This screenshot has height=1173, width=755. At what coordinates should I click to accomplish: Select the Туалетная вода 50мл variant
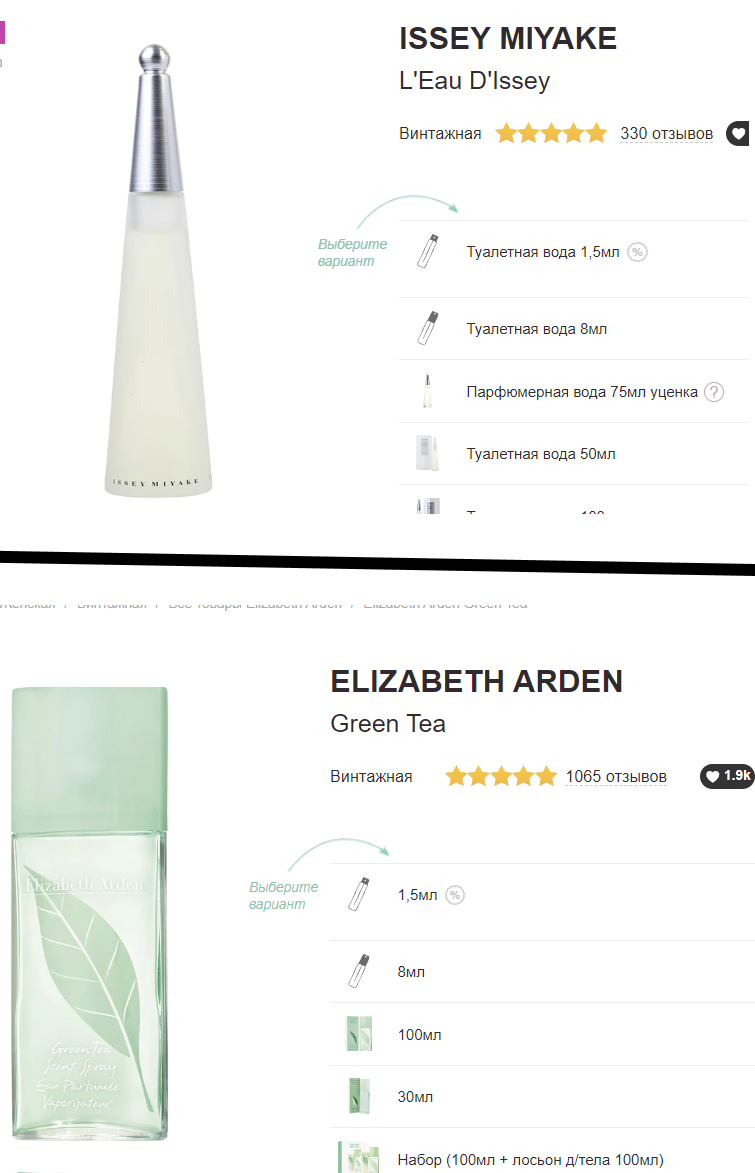pyautogui.click(x=574, y=454)
